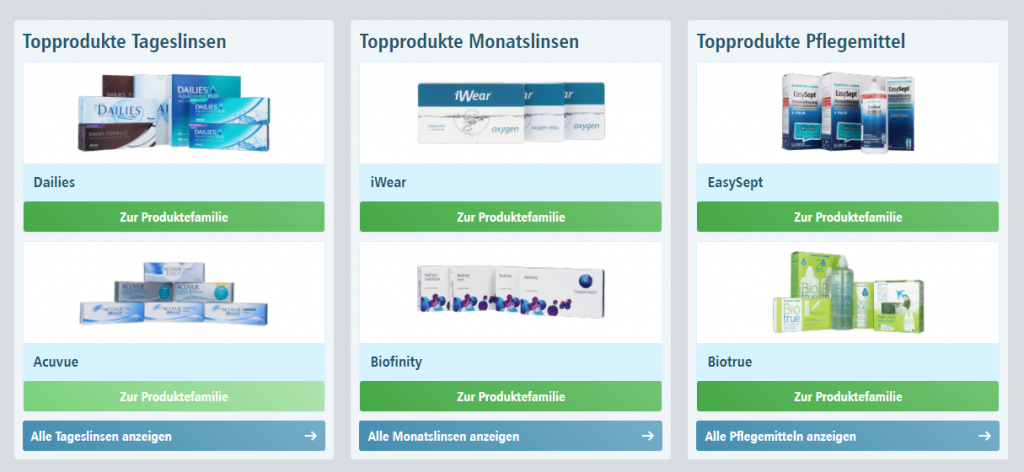Click the Dailies product image

click(x=174, y=112)
